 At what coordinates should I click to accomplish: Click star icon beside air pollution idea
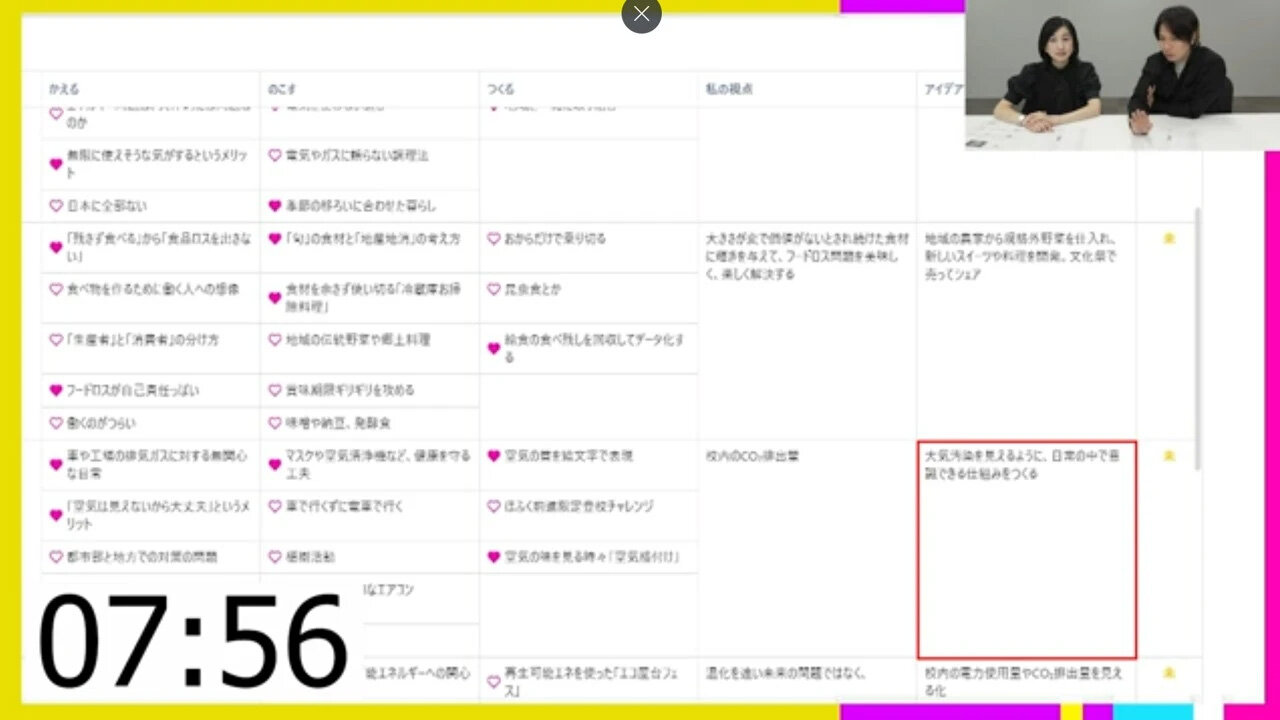1168,456
